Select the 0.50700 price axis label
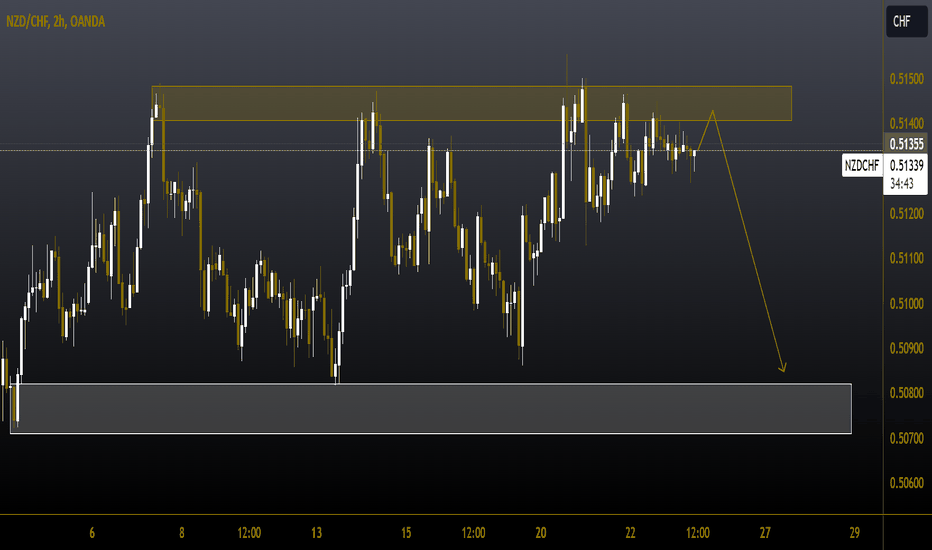The width and height of the screenshot is (932, 550). [x=906, y=438]
